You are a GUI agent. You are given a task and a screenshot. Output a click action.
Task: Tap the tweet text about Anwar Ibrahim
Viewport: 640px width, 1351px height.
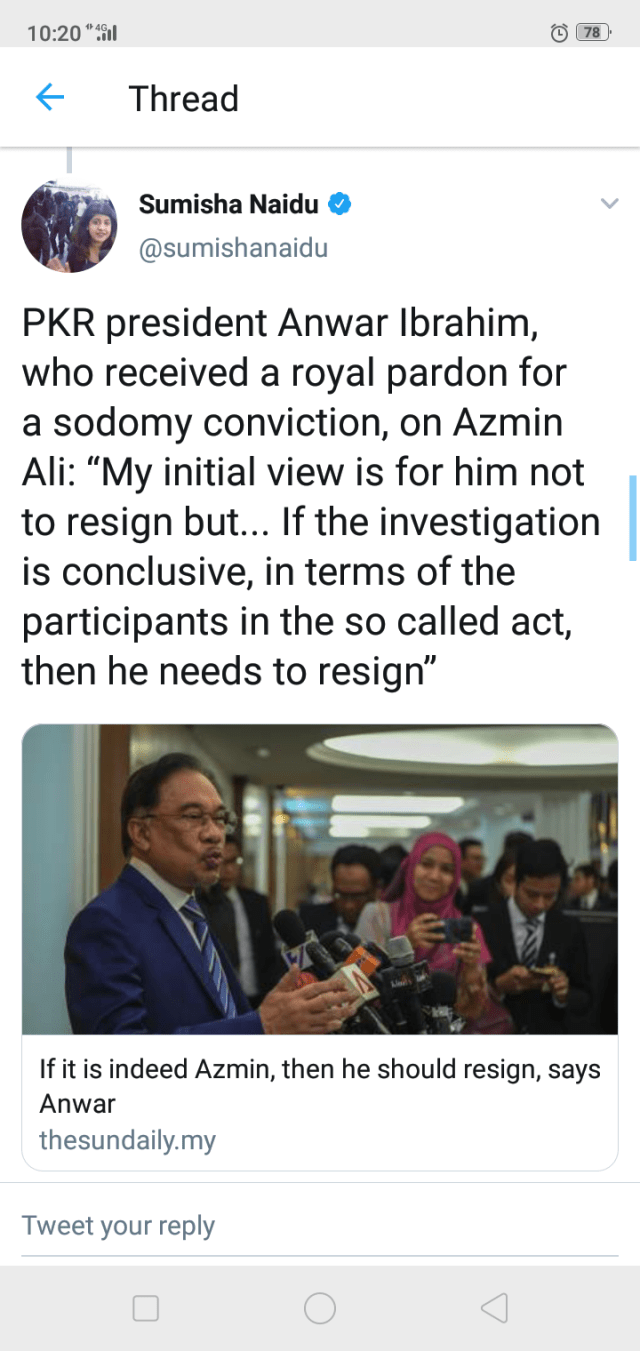click(311, 497)
